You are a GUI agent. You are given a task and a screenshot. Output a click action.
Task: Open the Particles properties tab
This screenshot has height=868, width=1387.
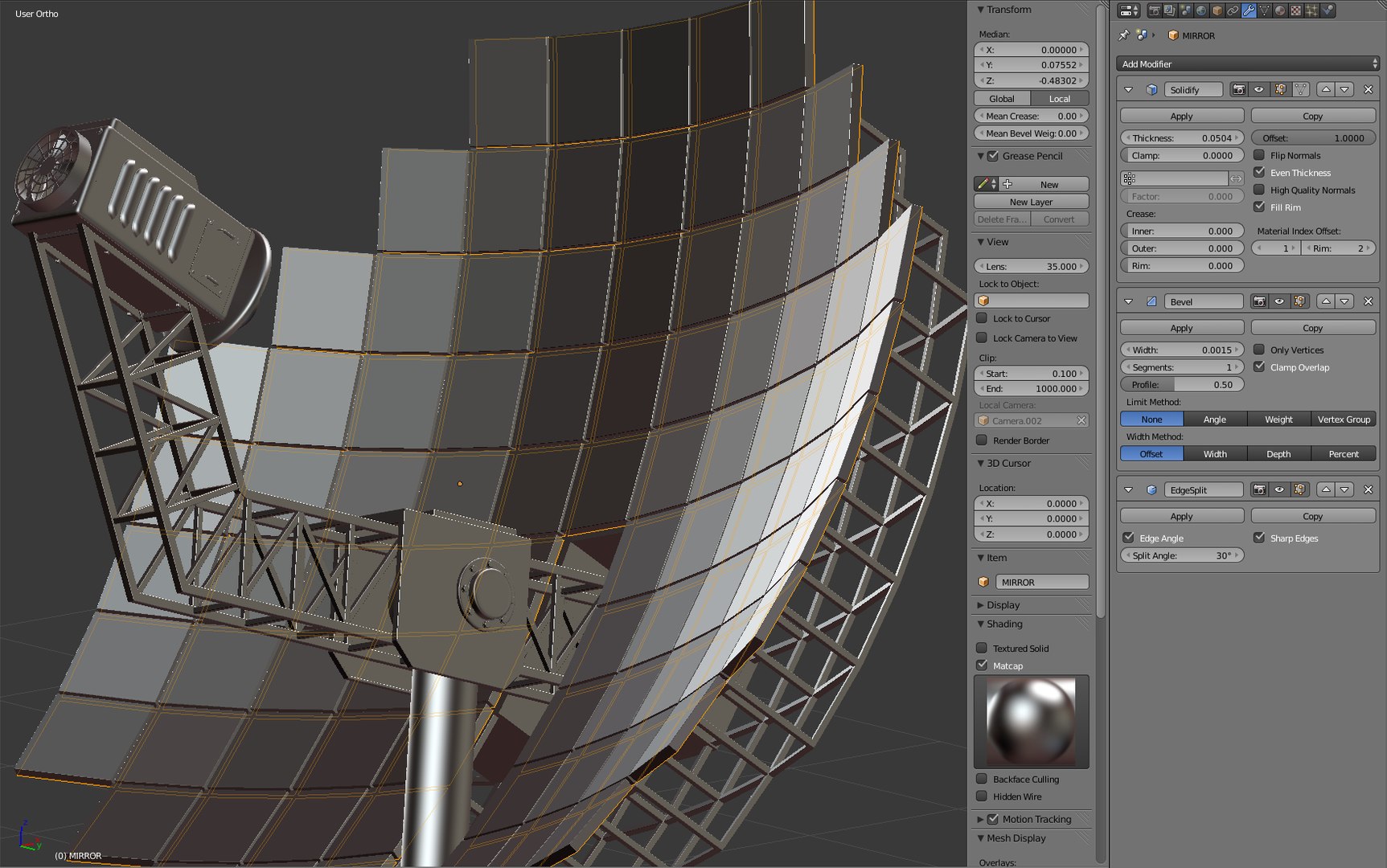pos(1312,10)
